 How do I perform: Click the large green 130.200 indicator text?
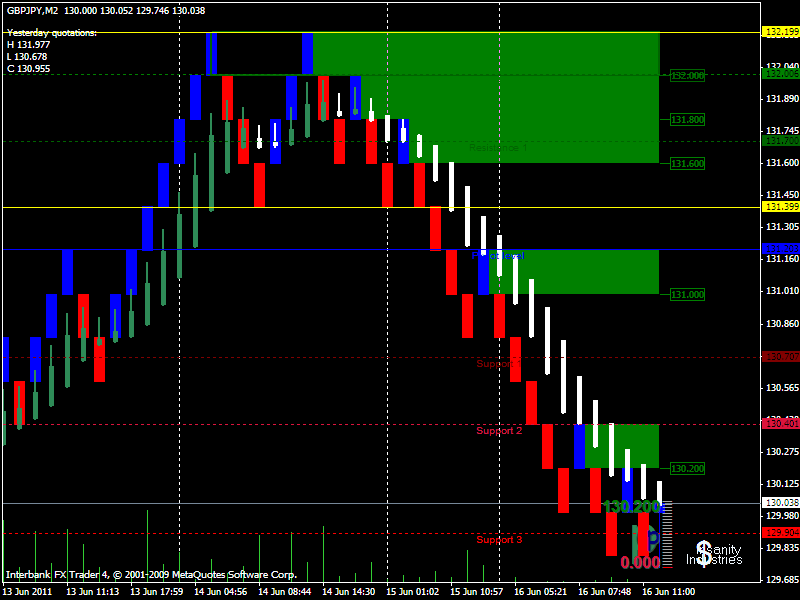click(632, 507)
